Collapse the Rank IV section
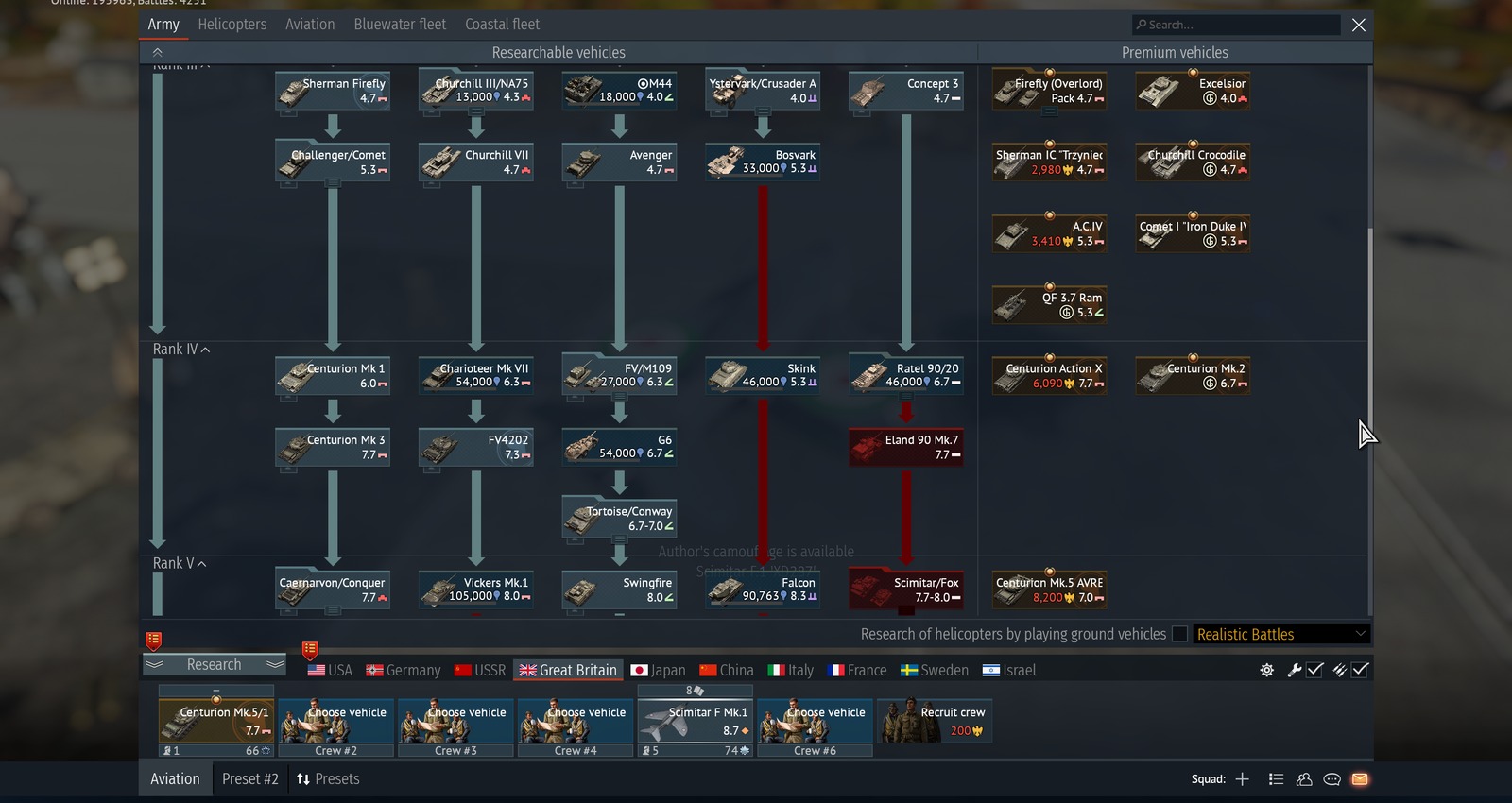Image resolution: width=1512 pixels, height=803 pixels. pos(205,350)
